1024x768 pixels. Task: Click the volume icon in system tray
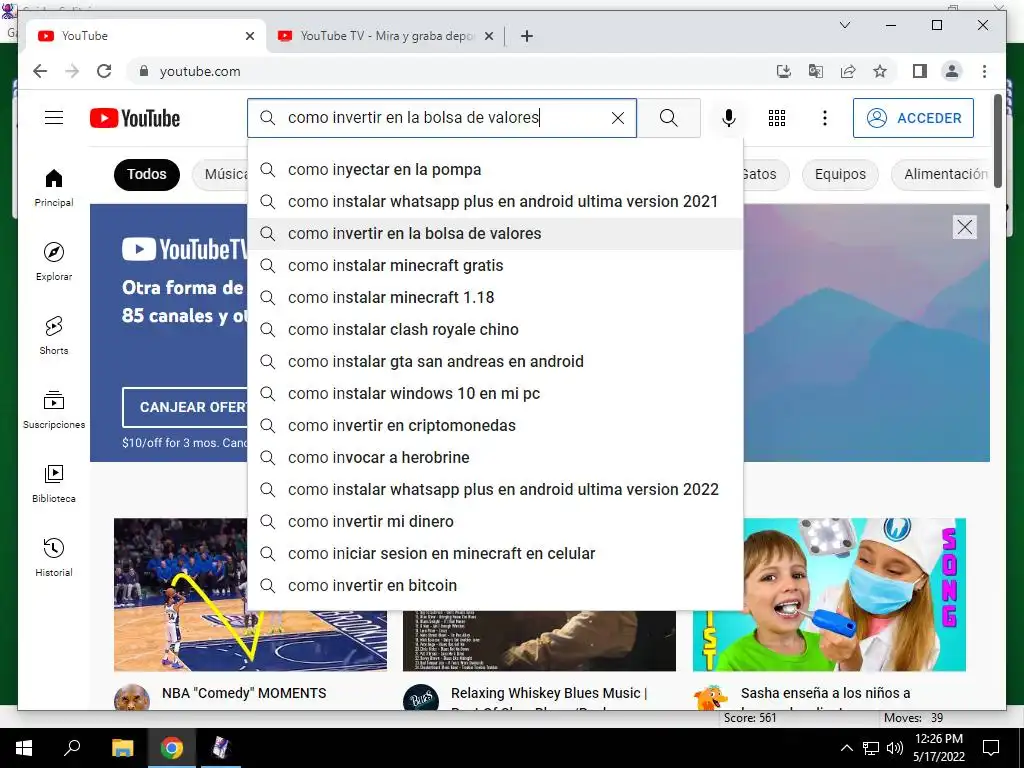click(895, 748)
